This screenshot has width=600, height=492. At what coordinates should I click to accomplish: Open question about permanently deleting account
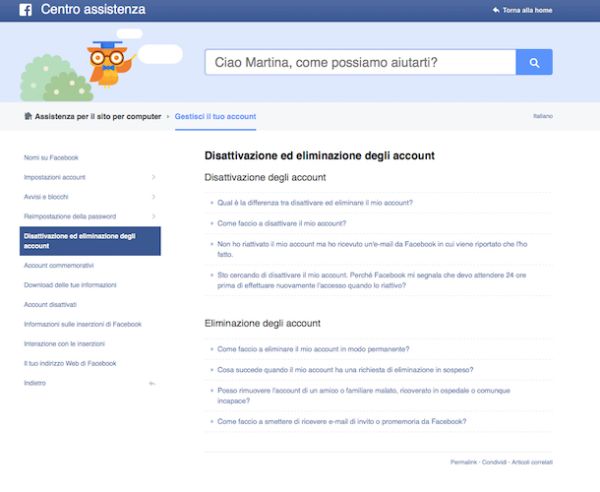(313, 349)
